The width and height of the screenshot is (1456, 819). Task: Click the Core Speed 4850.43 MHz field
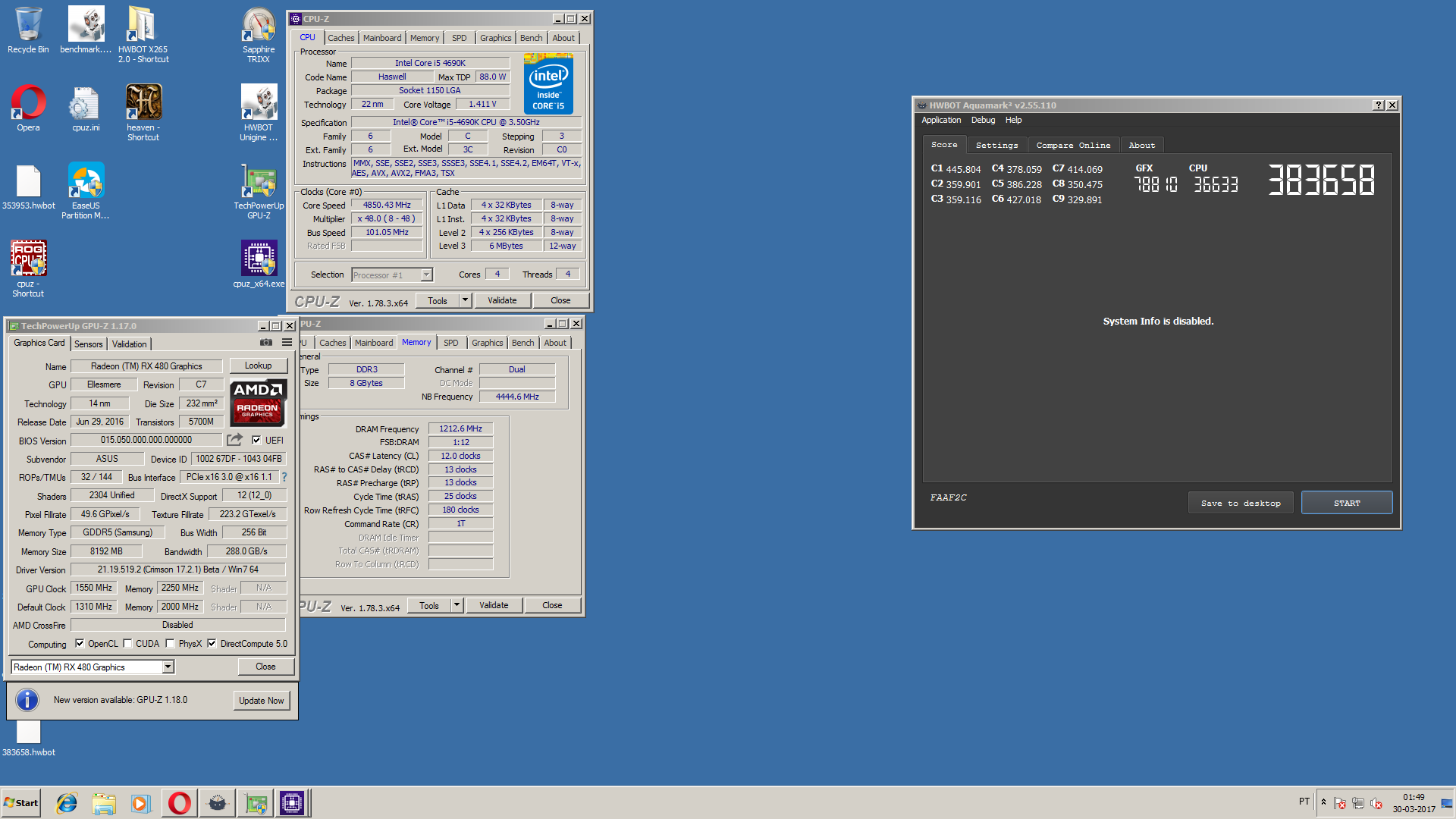(387, 205)
